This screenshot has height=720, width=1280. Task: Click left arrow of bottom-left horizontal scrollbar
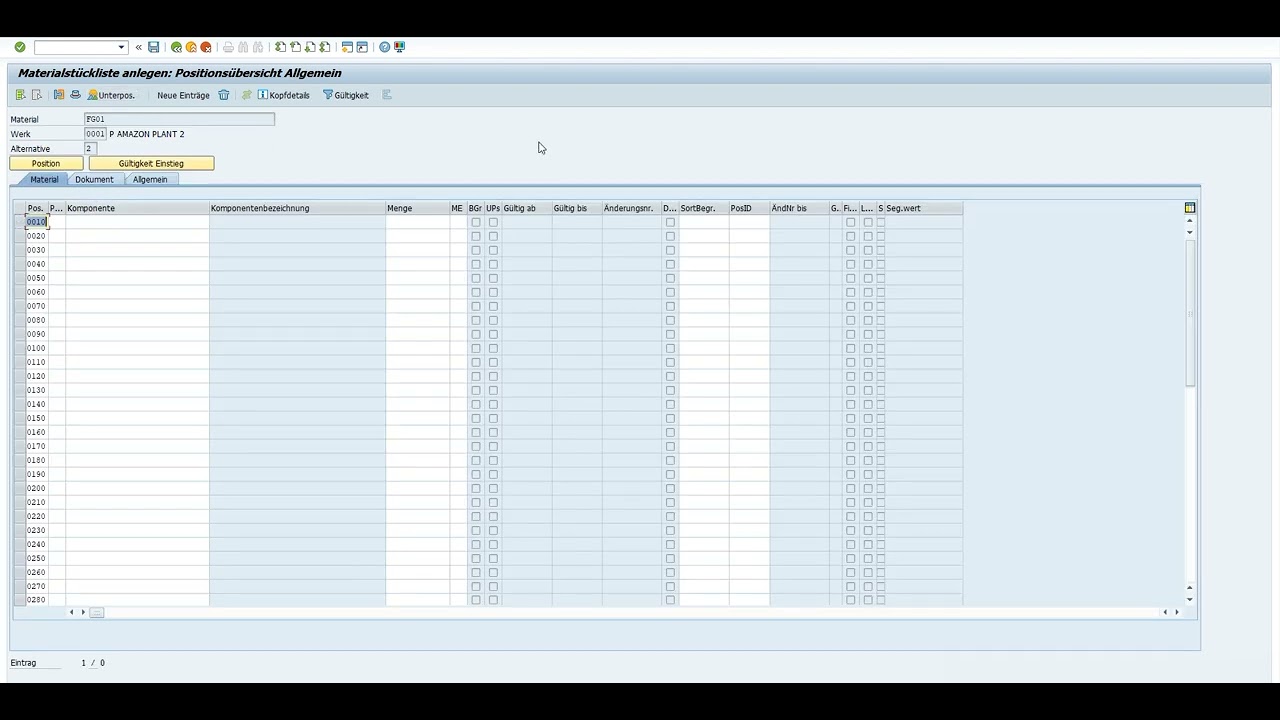71,612
